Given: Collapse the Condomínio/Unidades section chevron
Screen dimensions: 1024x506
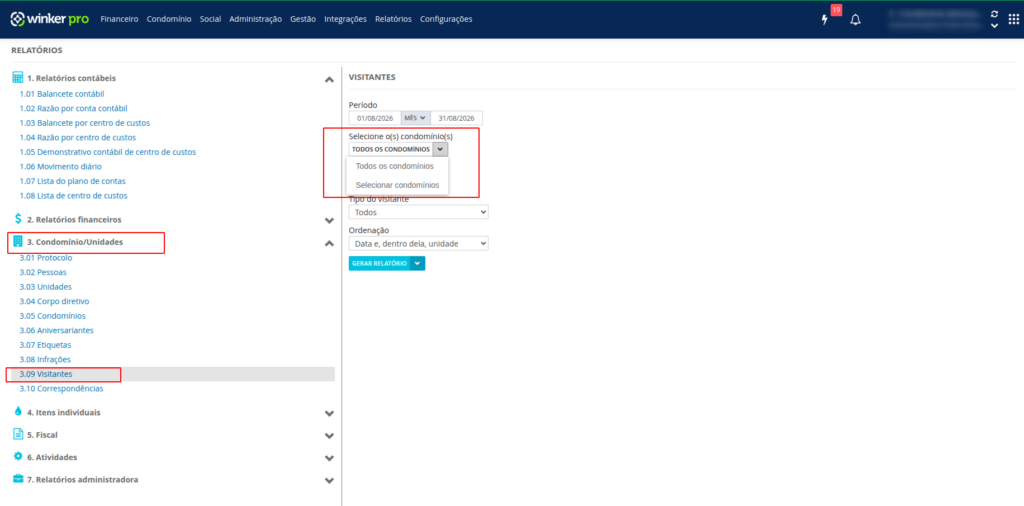Looking at the screenshot, I should tap(329, 244).
